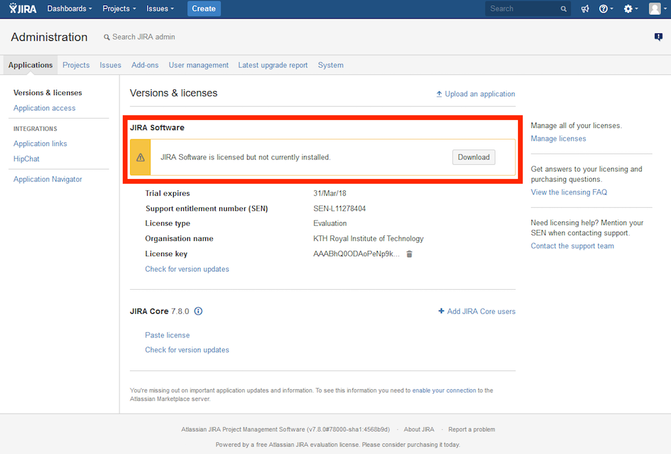Click the JIRA Core info icon
Viewport: 671px width, 454px height.
[x=198, y=311]
